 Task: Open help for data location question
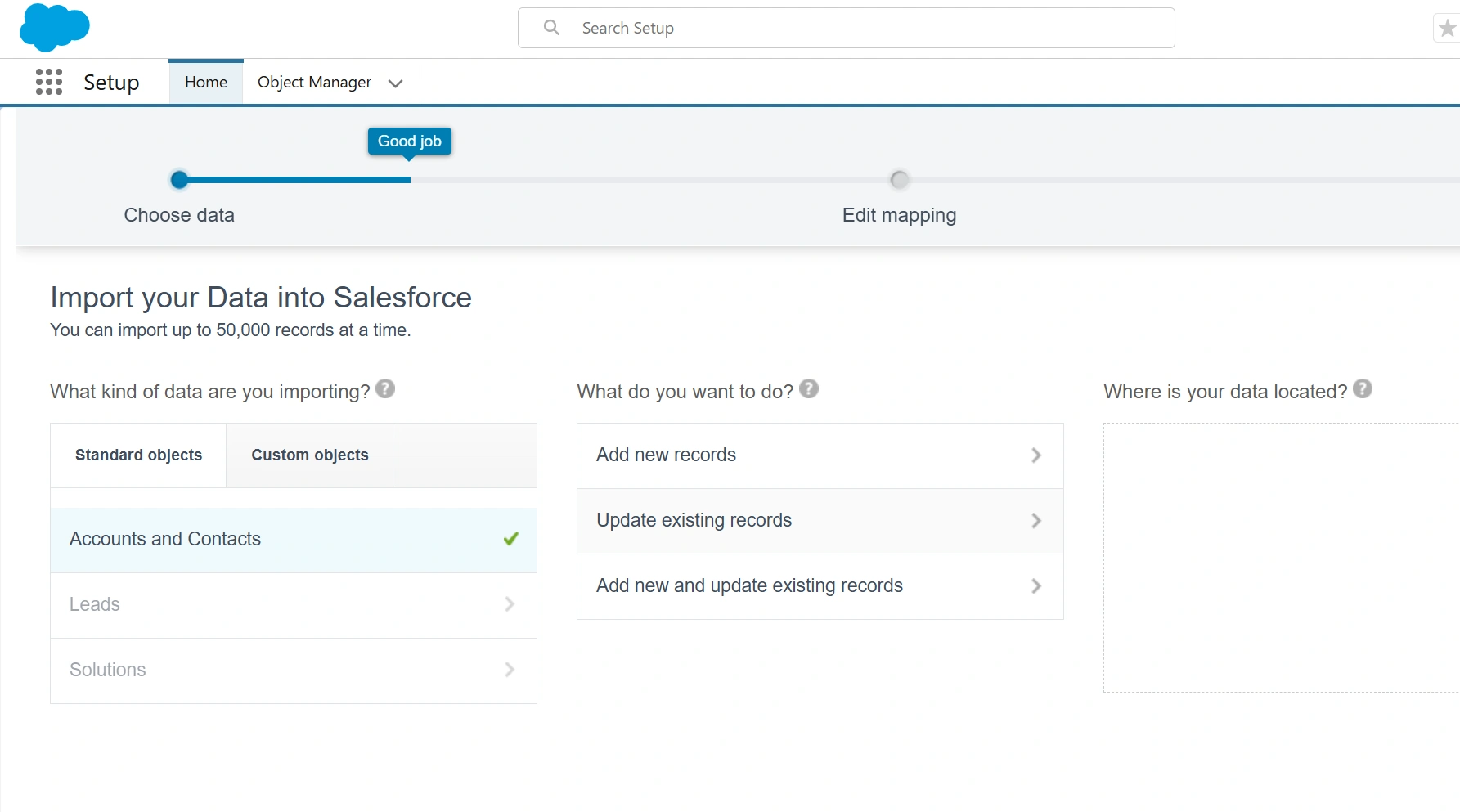point(1363,389)
